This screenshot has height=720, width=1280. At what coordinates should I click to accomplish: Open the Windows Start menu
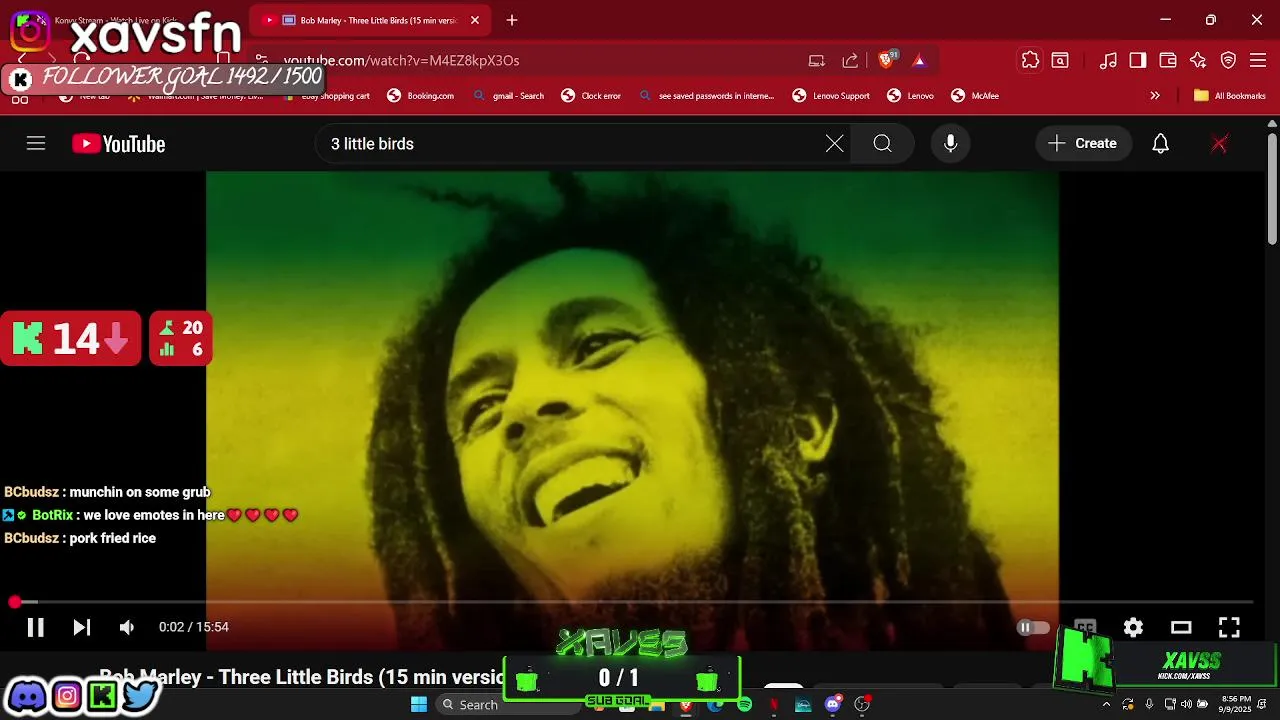(419, 704)
